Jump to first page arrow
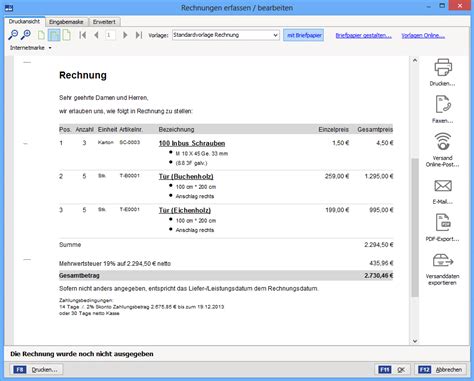Viewport: 474px width, 381px height. [x=83, y=35]
